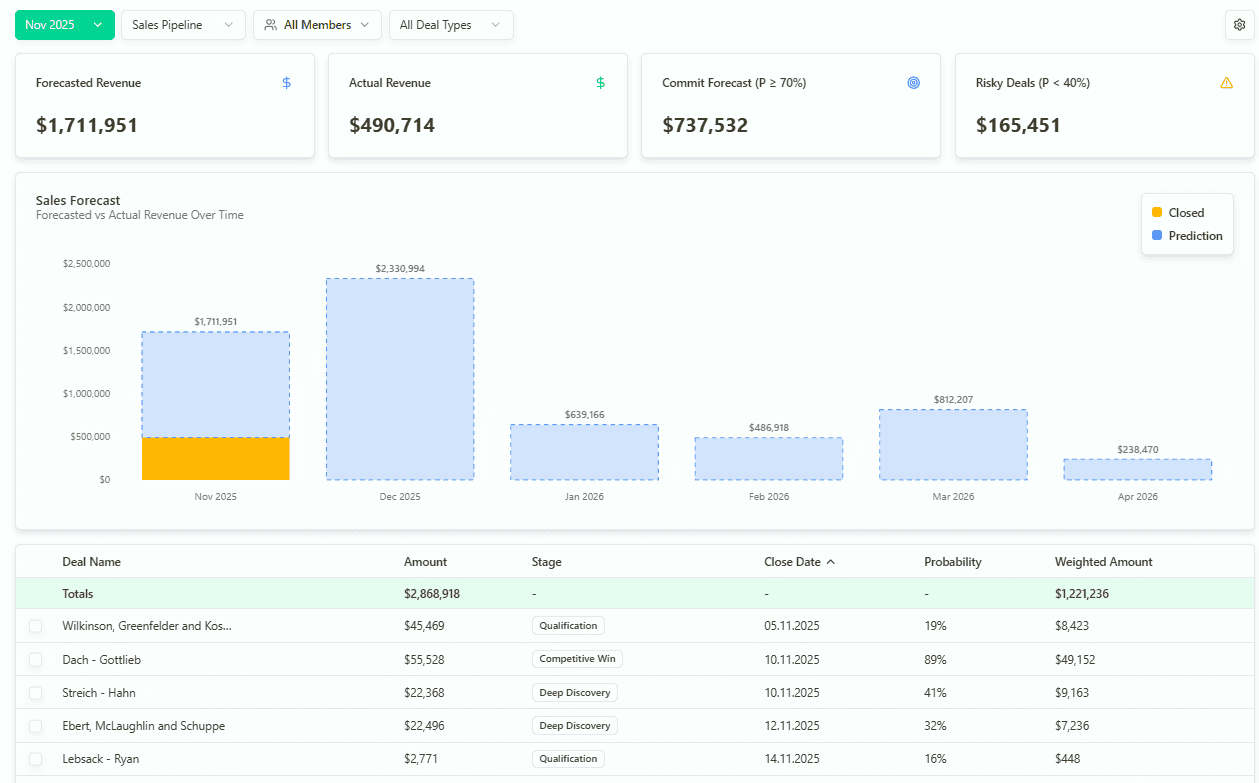This screenshot has width=1259, height=783.
Task: Click the Competitive Win stage badge
Action: click(x=577, y=659)
